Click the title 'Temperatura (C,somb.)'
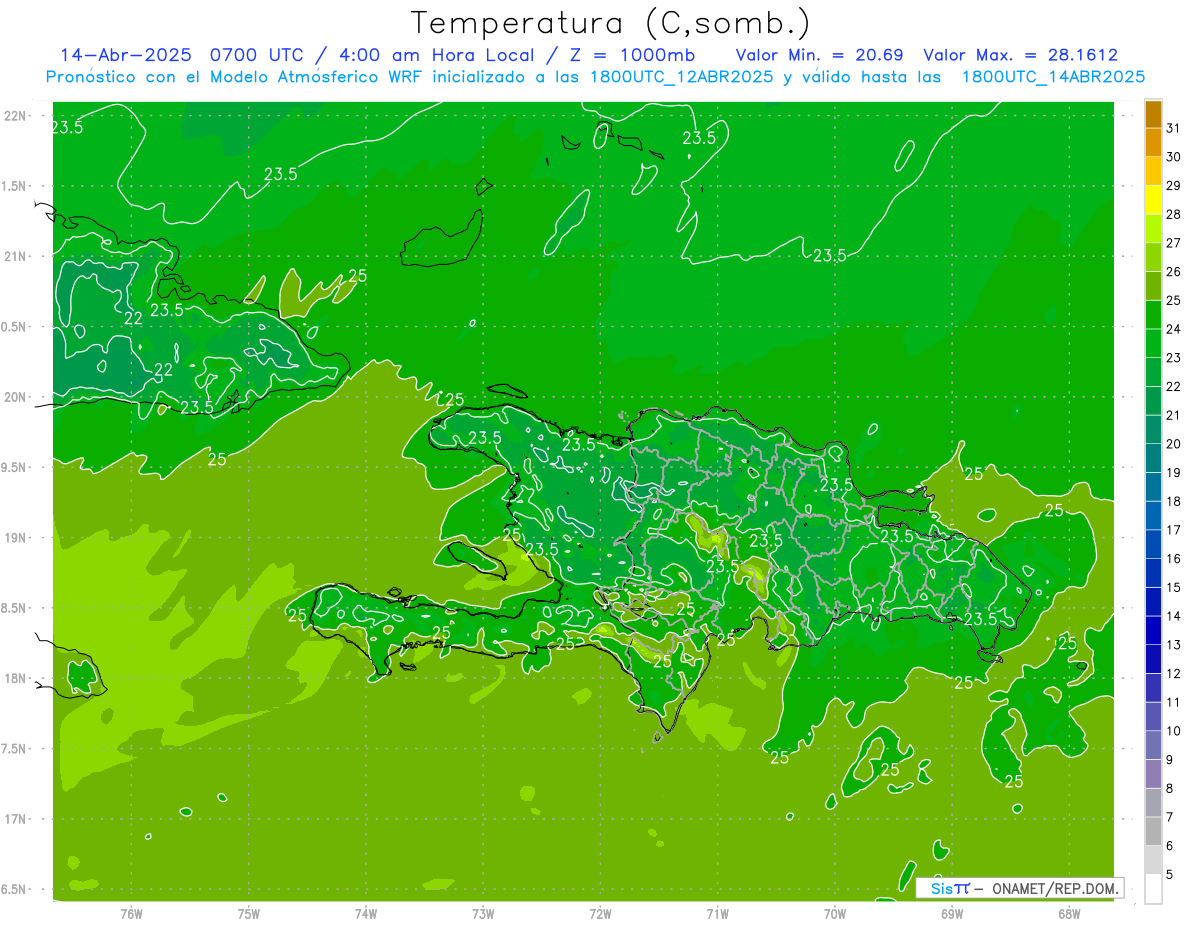1200x927 pixels. 610,23
